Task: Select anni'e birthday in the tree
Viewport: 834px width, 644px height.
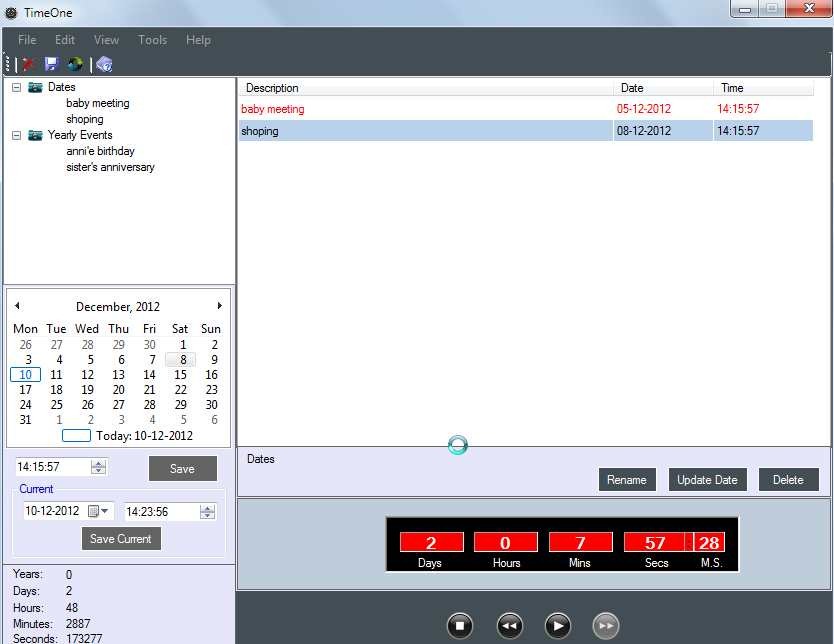Action: [100, 151]
